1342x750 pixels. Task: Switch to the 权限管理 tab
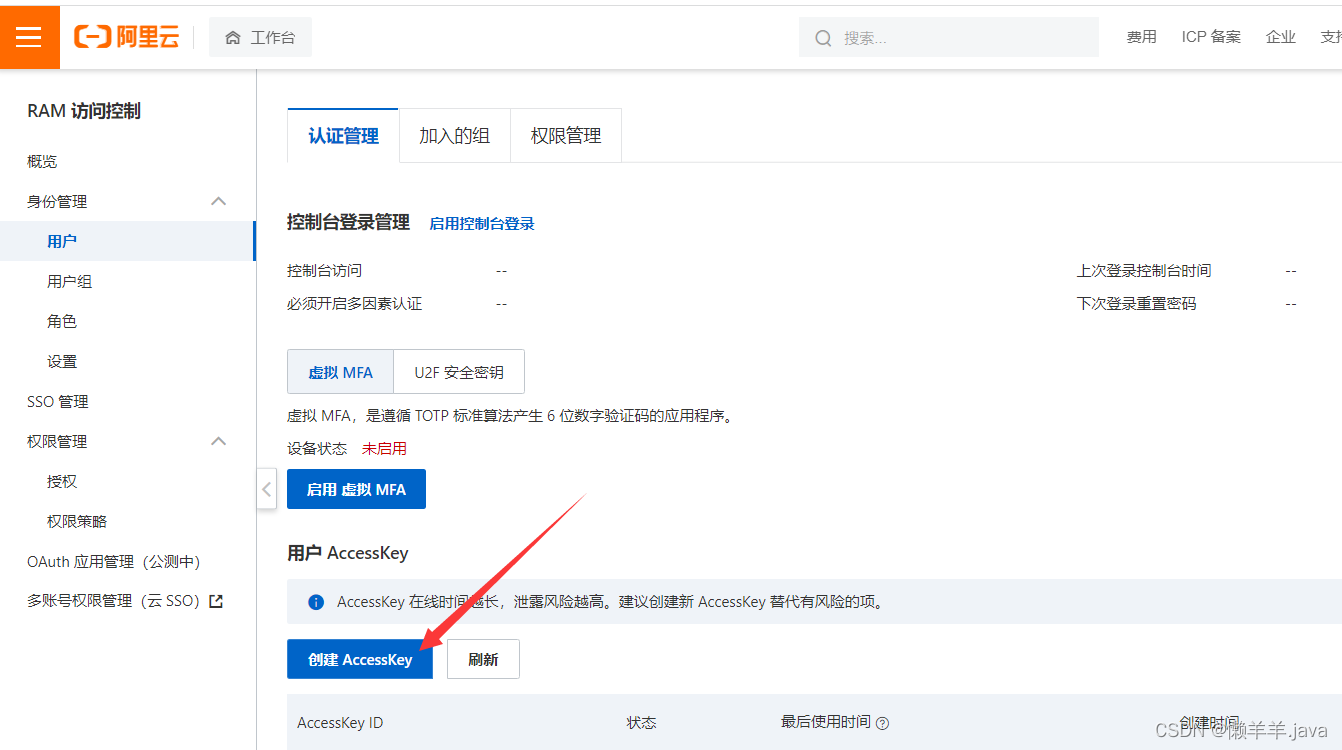click(566, 136)
